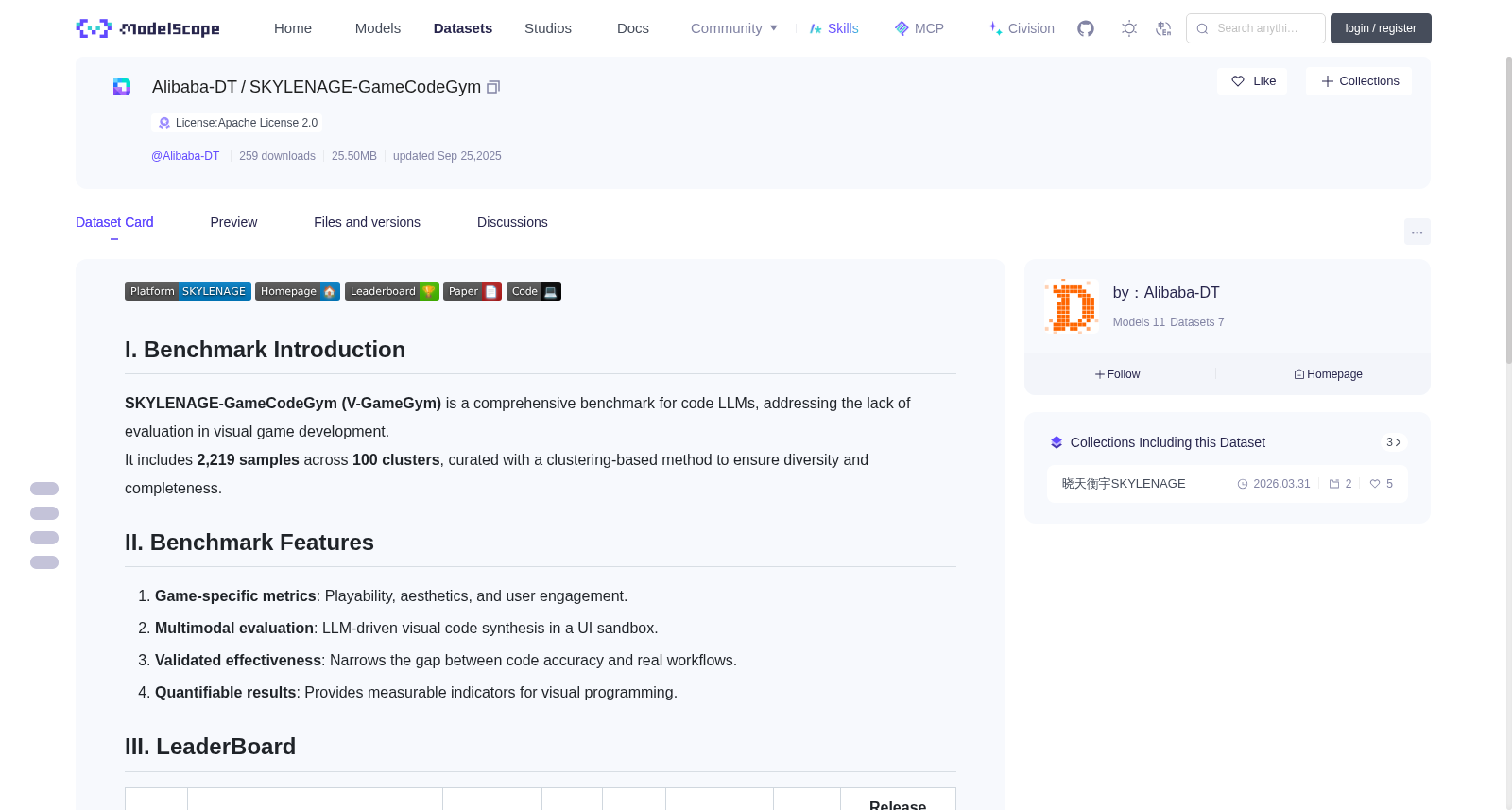Click the Skills sparkle icon

pos(816,28)
